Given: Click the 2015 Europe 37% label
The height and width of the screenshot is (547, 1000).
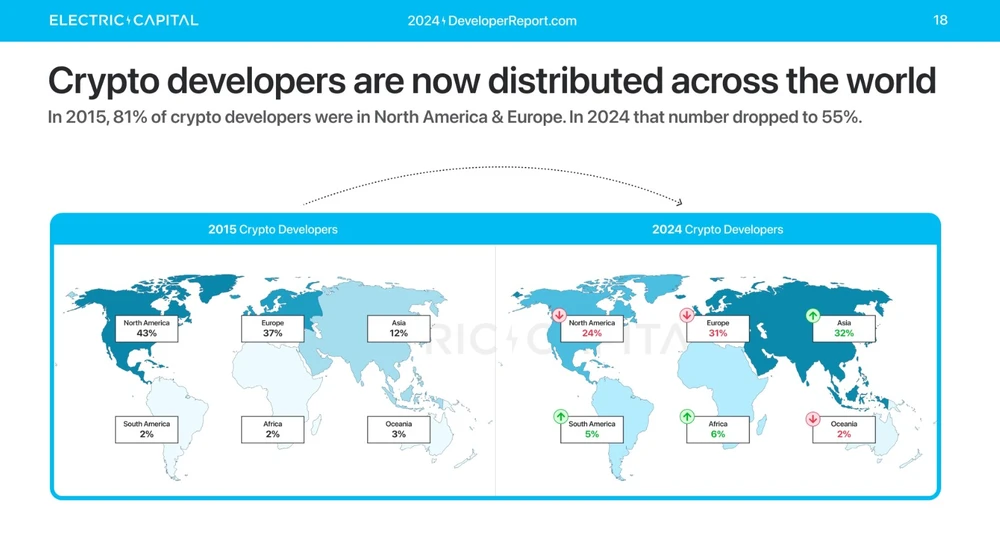Looking at the screenshot, I should 273,329.
